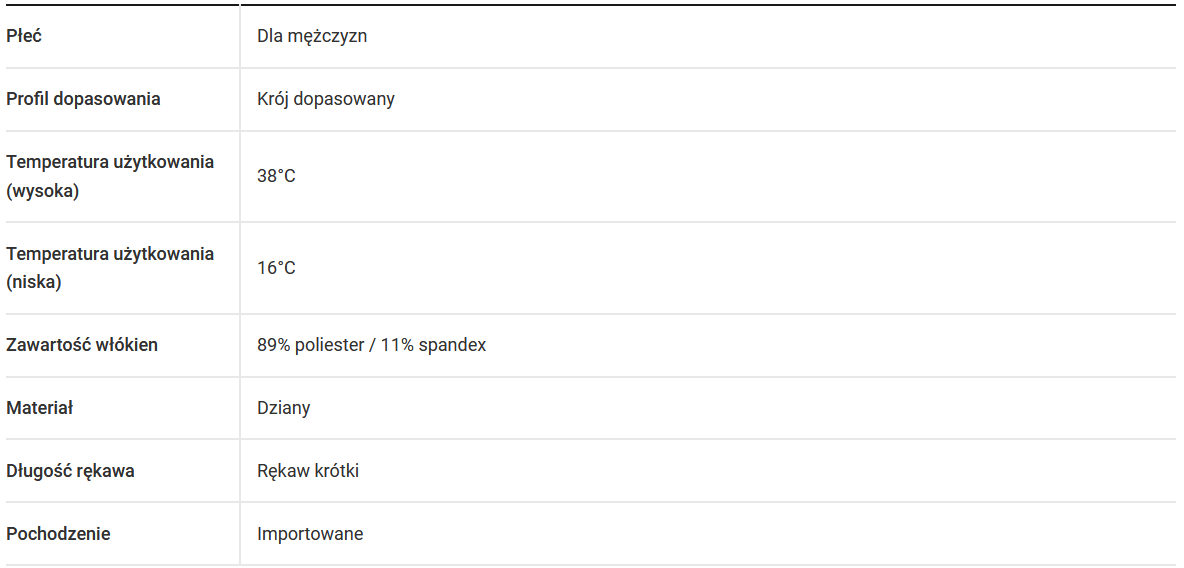Click the 'Pochodzenie' row label
The height and width of the screenshot is (568, 1184).
pos(58,534)
